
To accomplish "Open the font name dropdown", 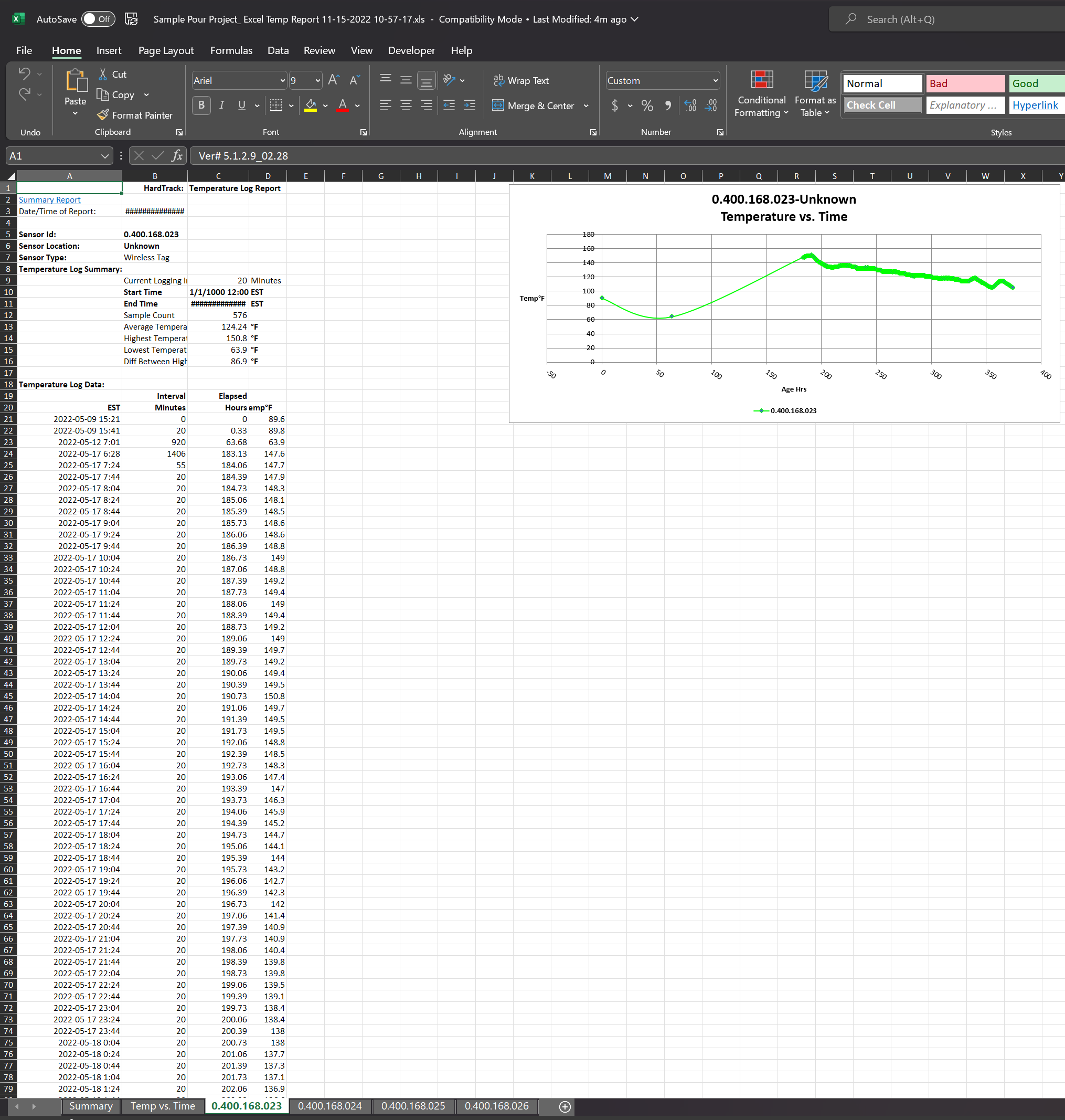I will coord(282,81).
